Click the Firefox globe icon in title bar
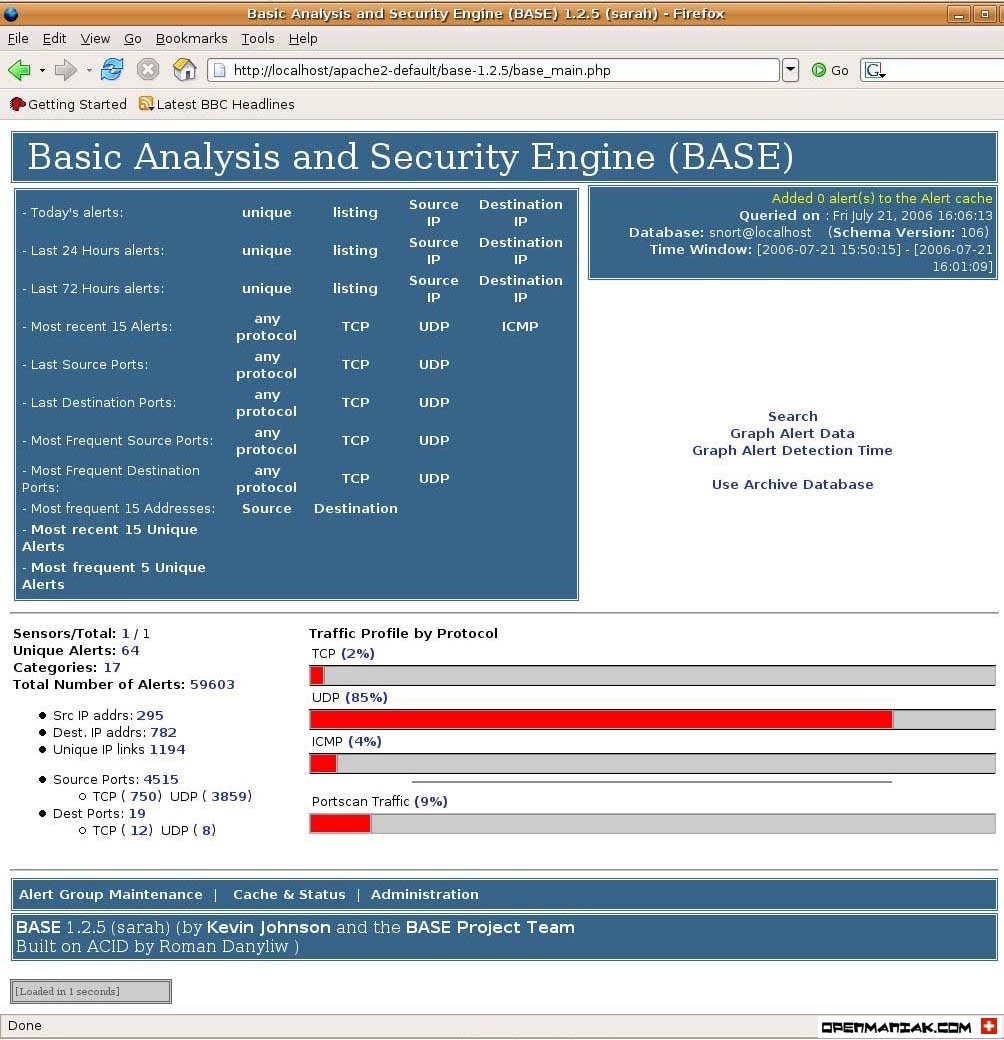Viewport: 1004px width, 1040px height. [x=11, y=13]
